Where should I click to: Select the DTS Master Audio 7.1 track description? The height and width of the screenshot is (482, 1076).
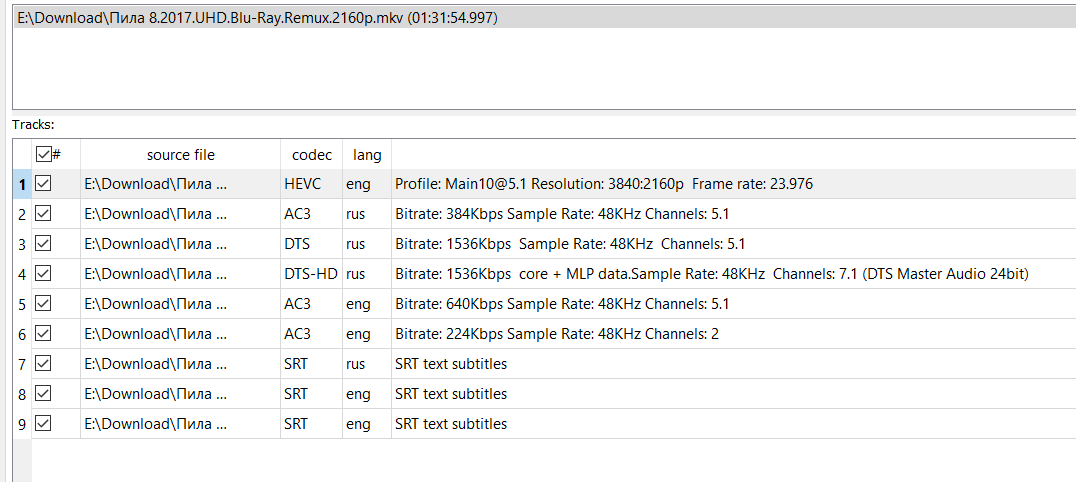tap(710, 274)
